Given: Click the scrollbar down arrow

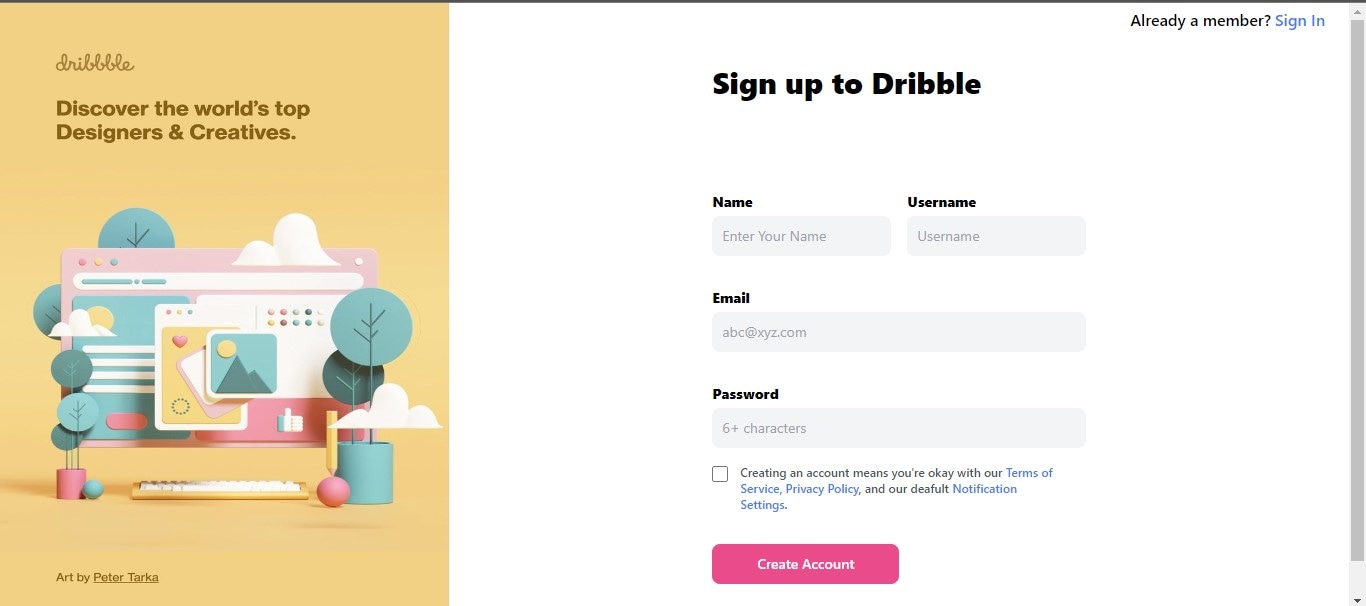Looking at the screenshot, I should (1357, 598).
